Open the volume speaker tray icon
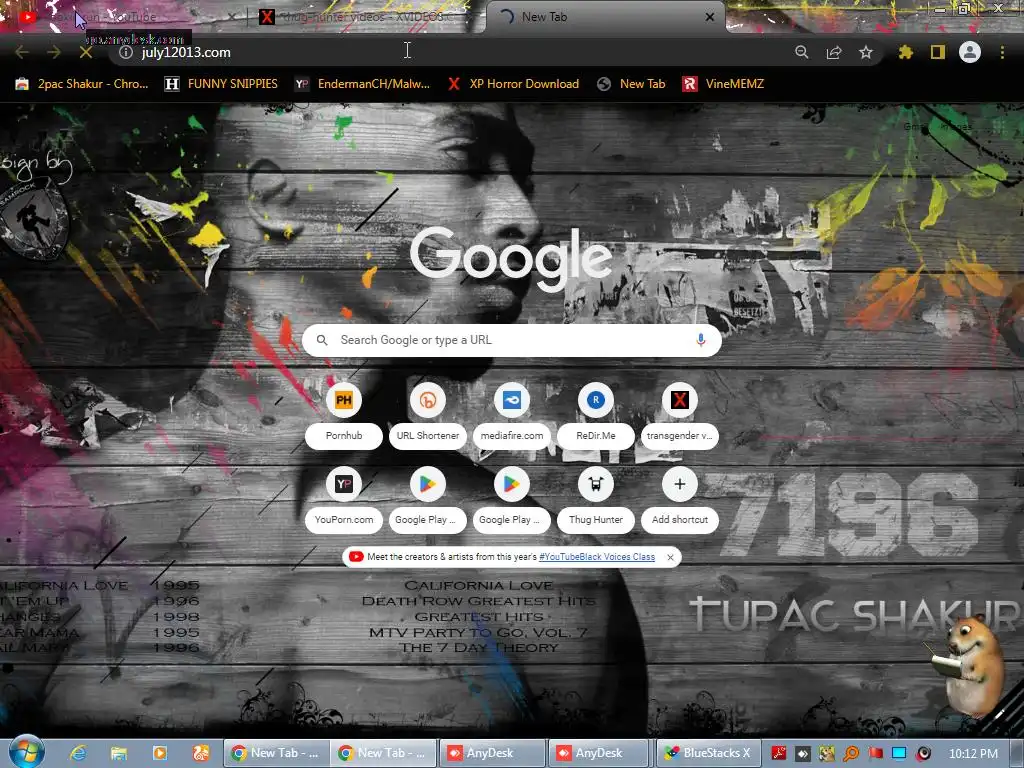Screen dimensions: 1024x768 click(x=923, y=753)
